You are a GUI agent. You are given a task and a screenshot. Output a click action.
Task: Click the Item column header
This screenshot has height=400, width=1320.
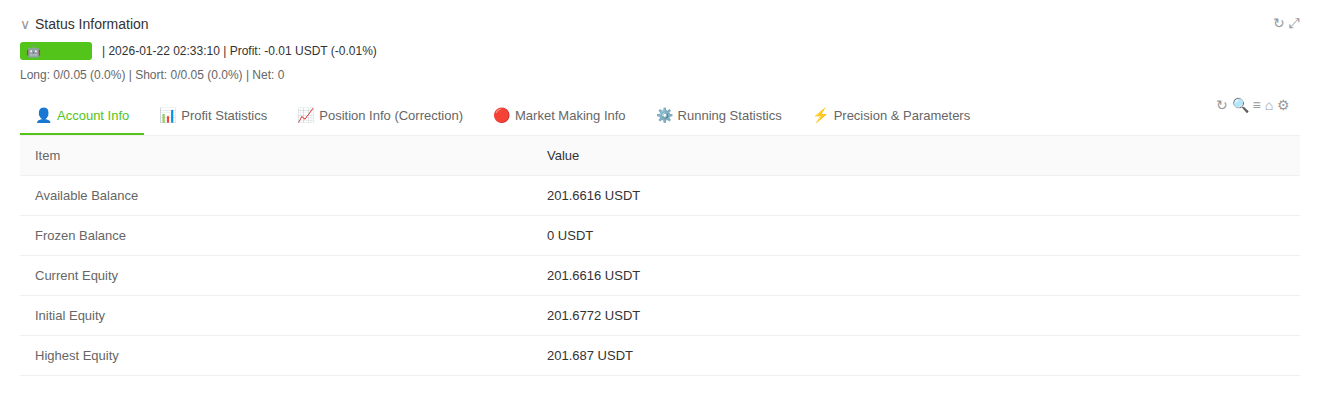(x=48, y=156)
